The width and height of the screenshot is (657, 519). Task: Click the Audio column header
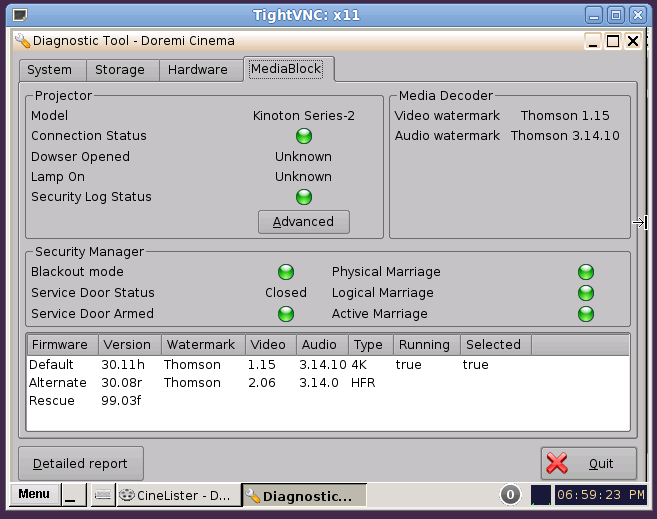[x=322, y=345]
